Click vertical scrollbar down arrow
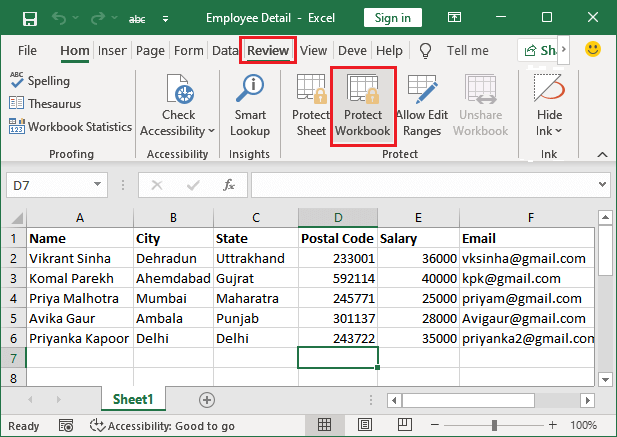This screenshot has height=437, width=617. tap(605, 380)
